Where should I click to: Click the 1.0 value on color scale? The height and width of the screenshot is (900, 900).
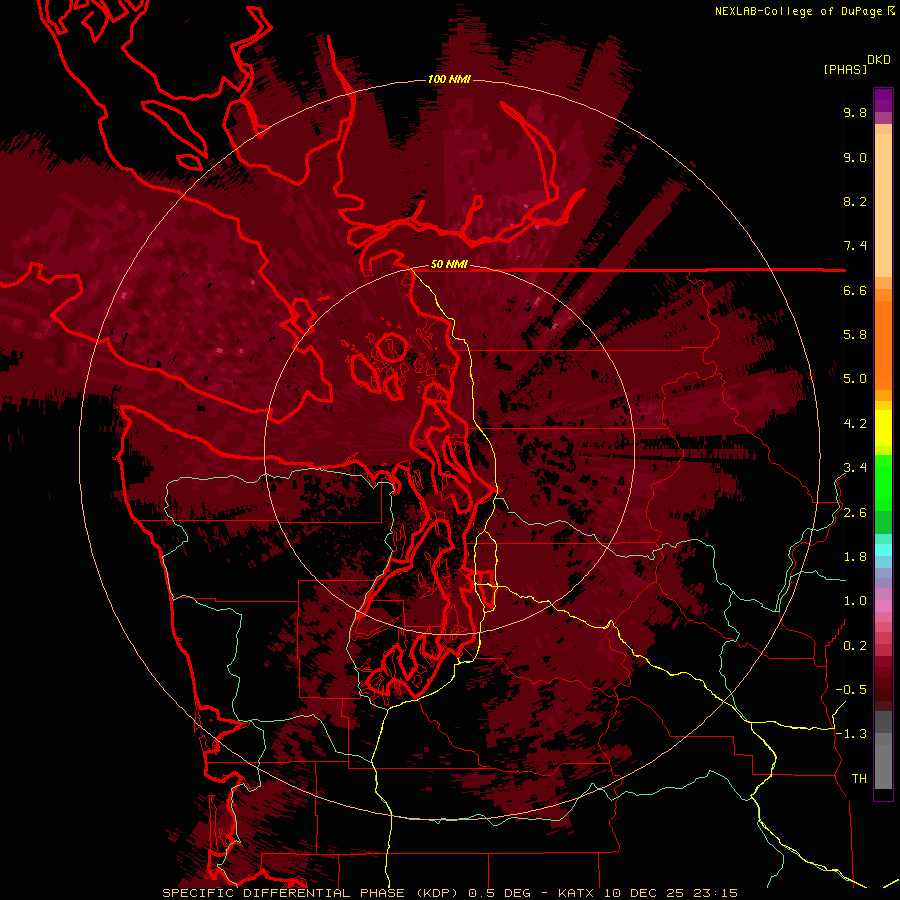tap(855, 601)
